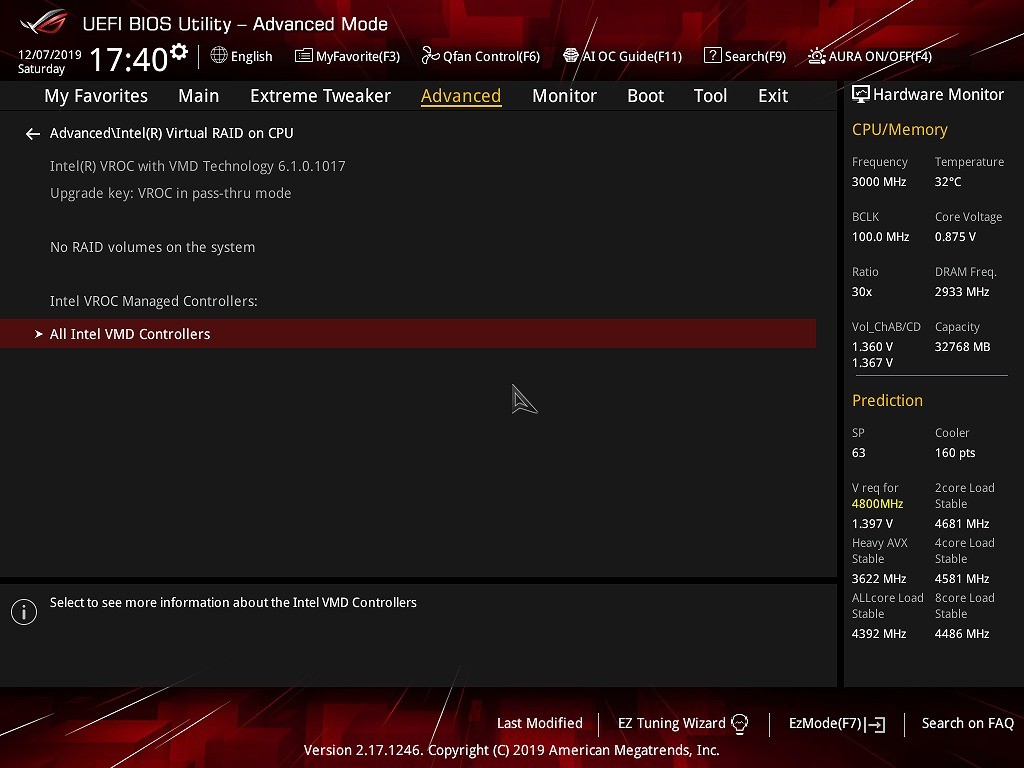Click the yellow 4800MHz text
Viewport: 1024px width, 768px height.
pyautogui.click(x=877, y=504)
